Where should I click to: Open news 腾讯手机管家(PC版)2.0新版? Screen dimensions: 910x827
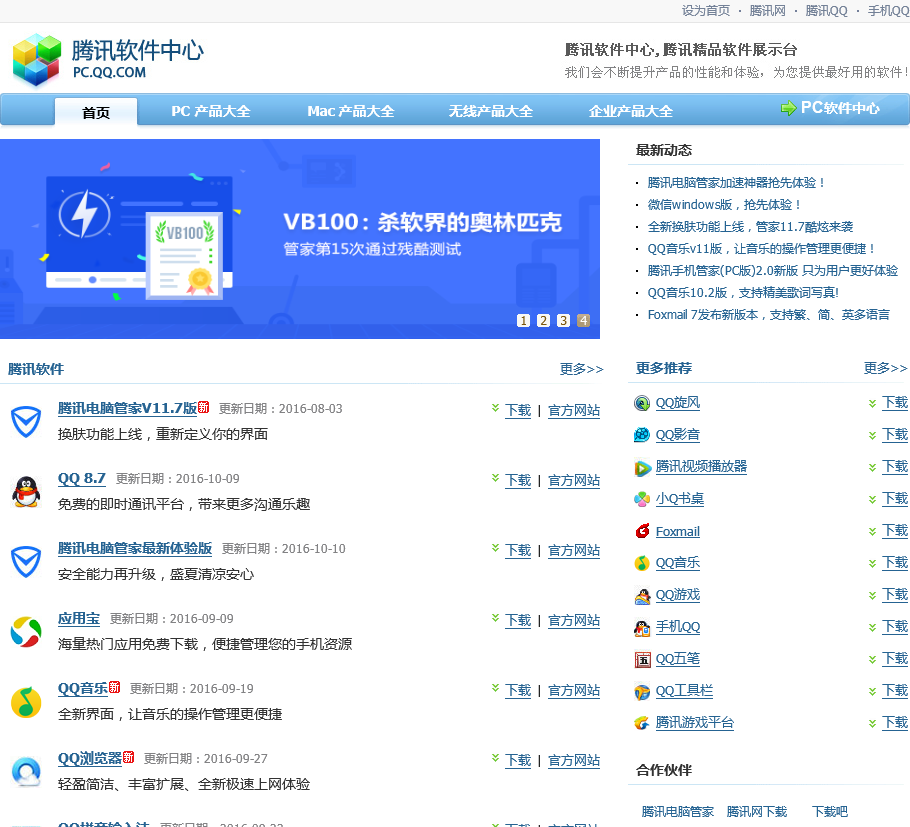click(x=772, y=271)
